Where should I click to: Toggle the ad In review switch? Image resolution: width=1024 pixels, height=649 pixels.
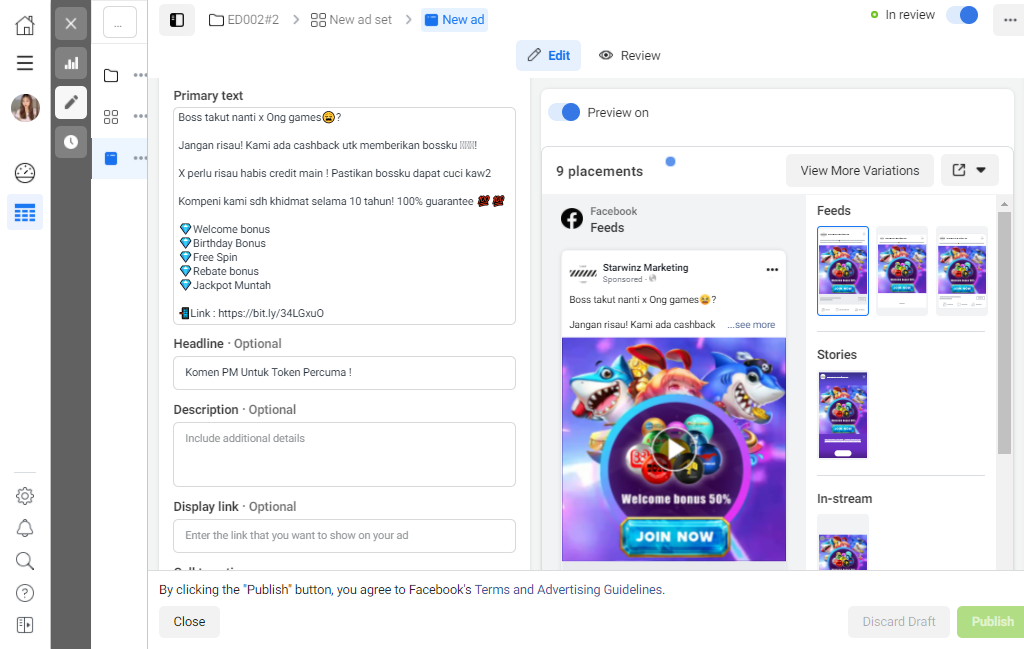[x=963, y=15]
